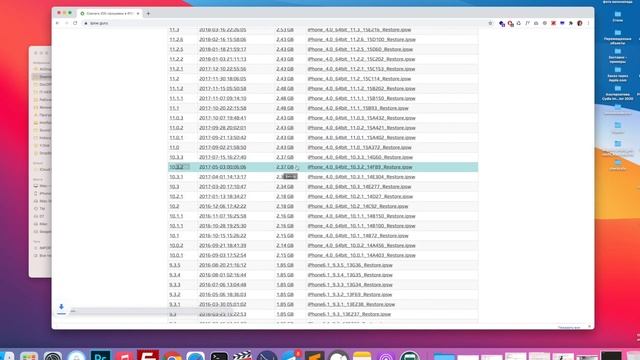Click version number 11.1 in the first column

(x=174, y=108)
